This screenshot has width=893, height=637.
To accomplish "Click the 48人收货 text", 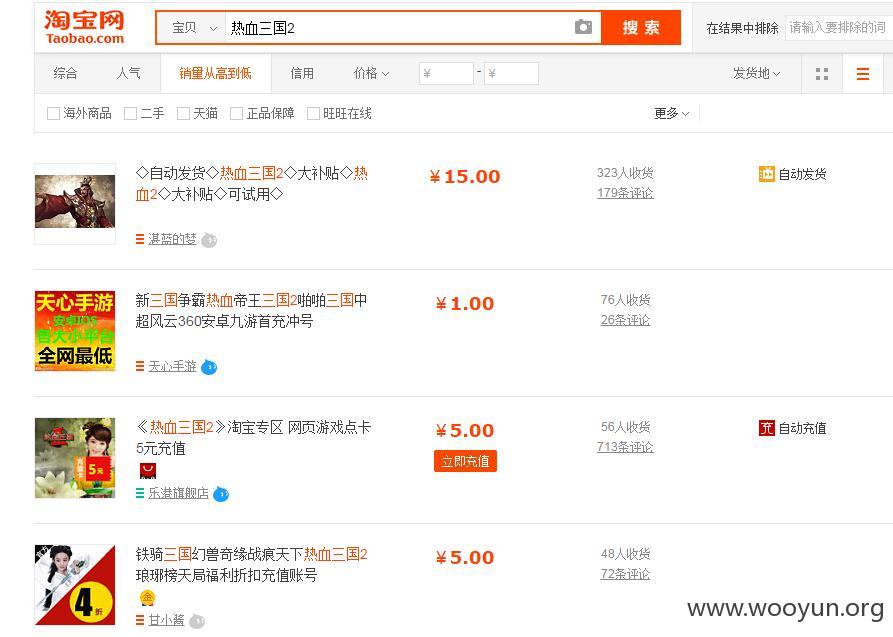I will [625, 554].
